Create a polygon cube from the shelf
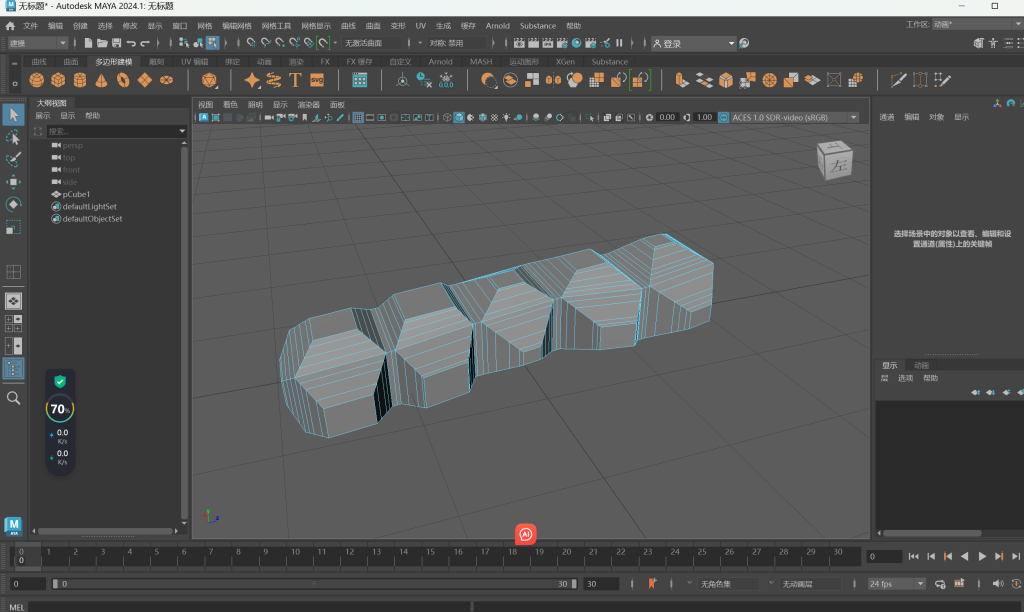1024x612 pixels. click(58, 80)
